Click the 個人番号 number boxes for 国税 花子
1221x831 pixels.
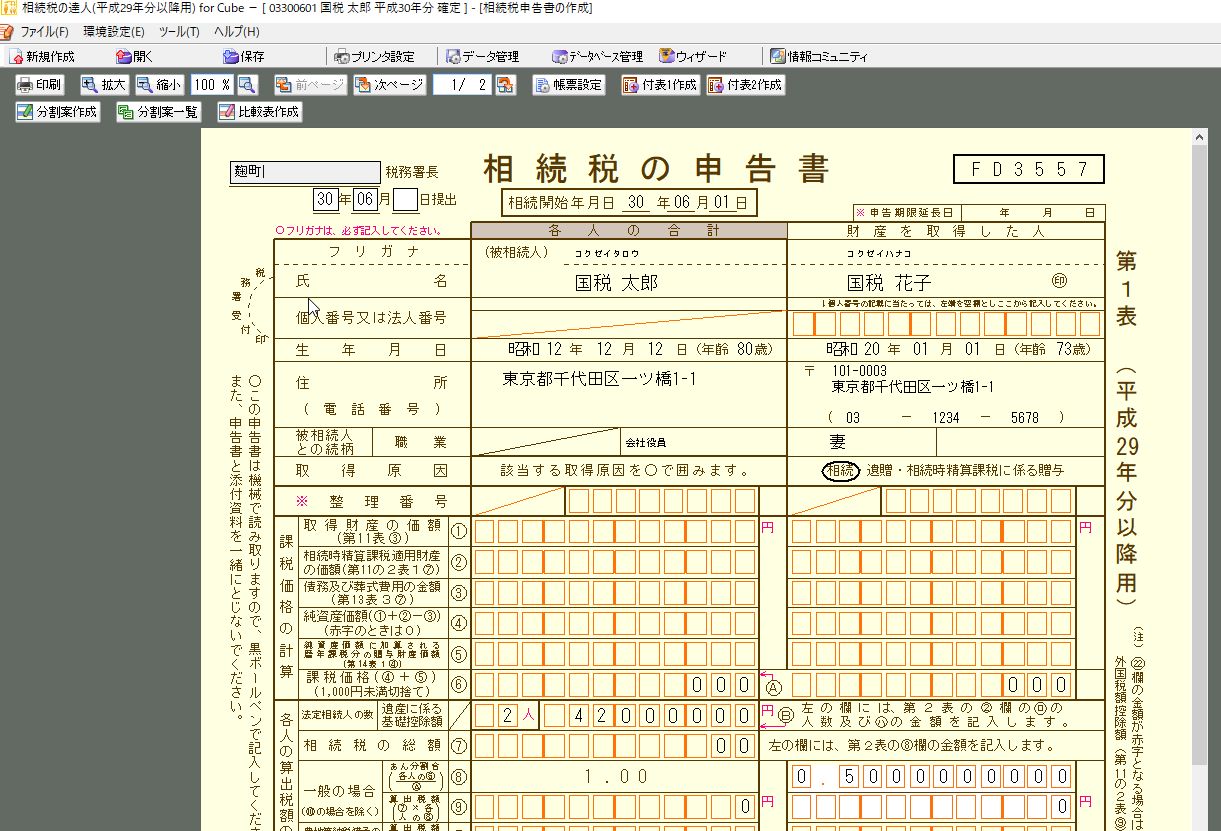pos(946,324)
